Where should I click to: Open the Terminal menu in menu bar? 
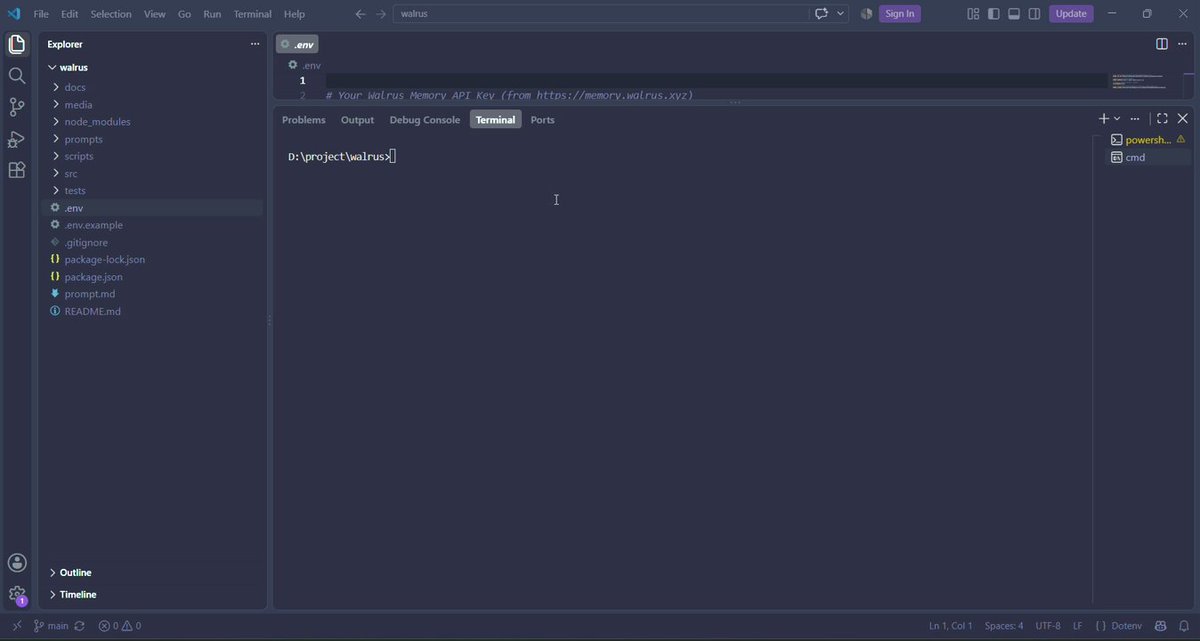(252, 14)
